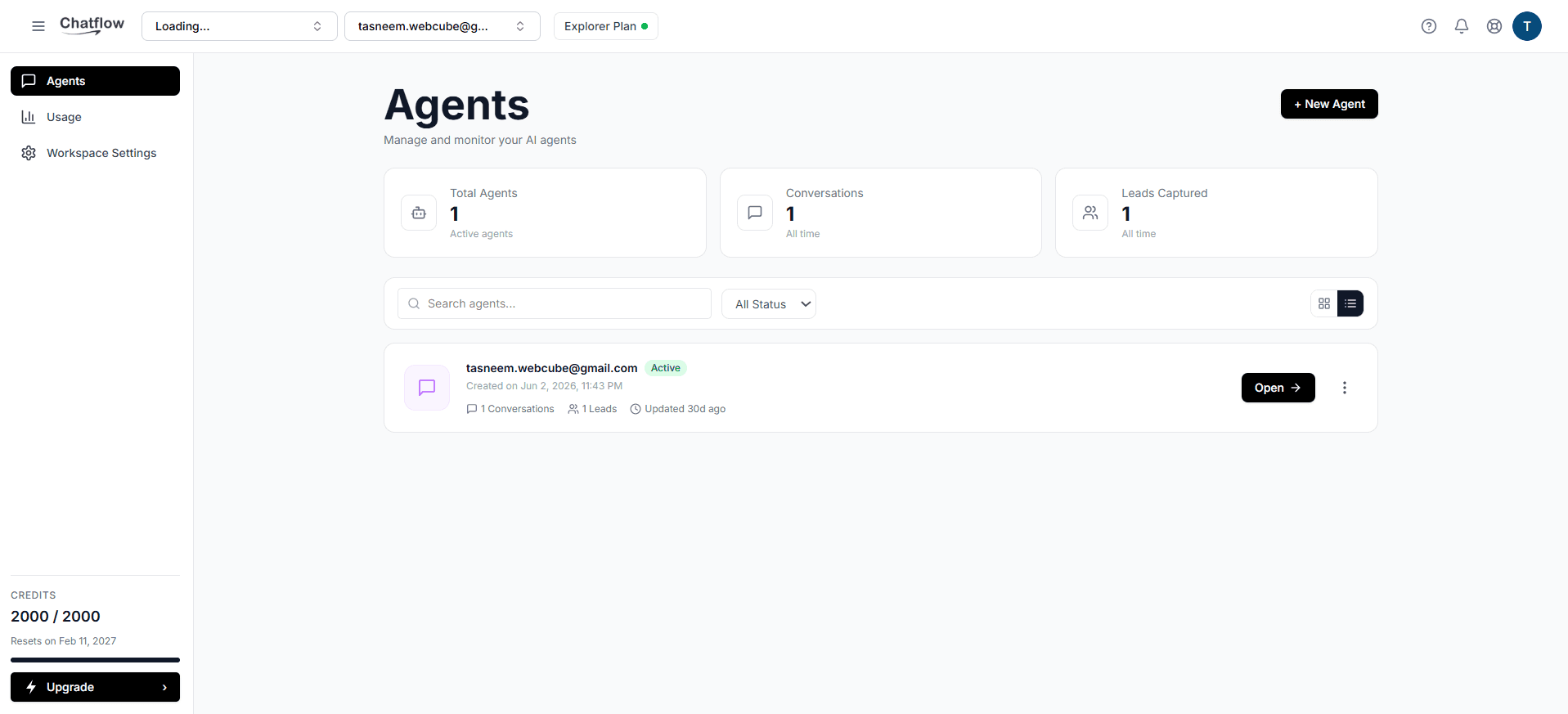Expand the Loading workspace selector
Screen dimensions: 1568x714
[x=240, y=26]
